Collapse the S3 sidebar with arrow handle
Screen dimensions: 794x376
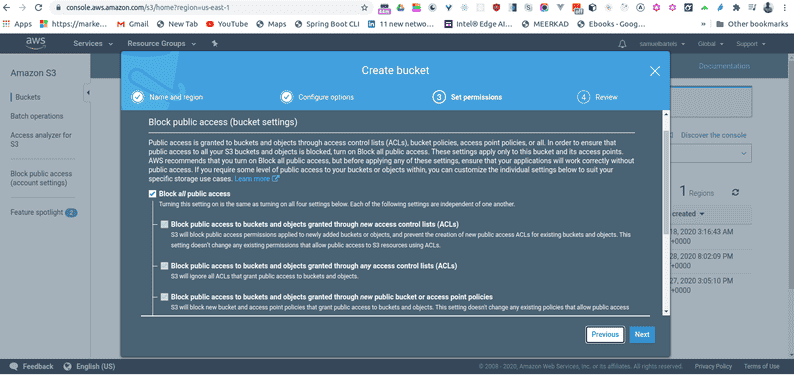(x=88, y=93)
